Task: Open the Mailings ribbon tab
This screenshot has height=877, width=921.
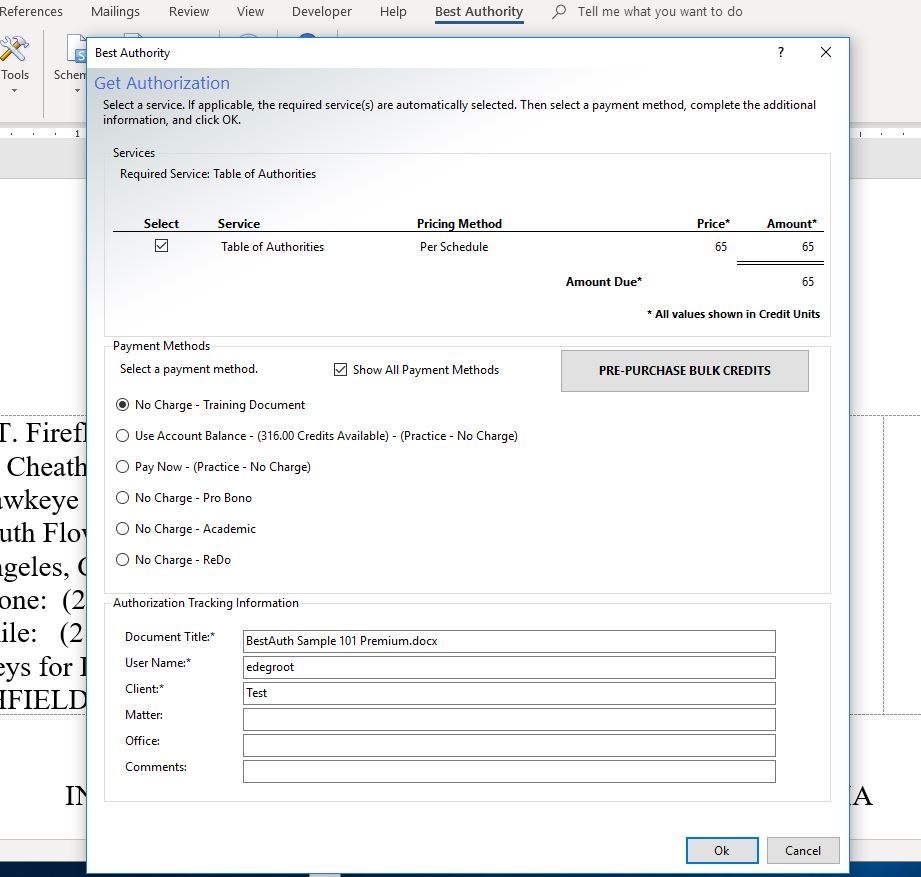Action: [115, 12]
